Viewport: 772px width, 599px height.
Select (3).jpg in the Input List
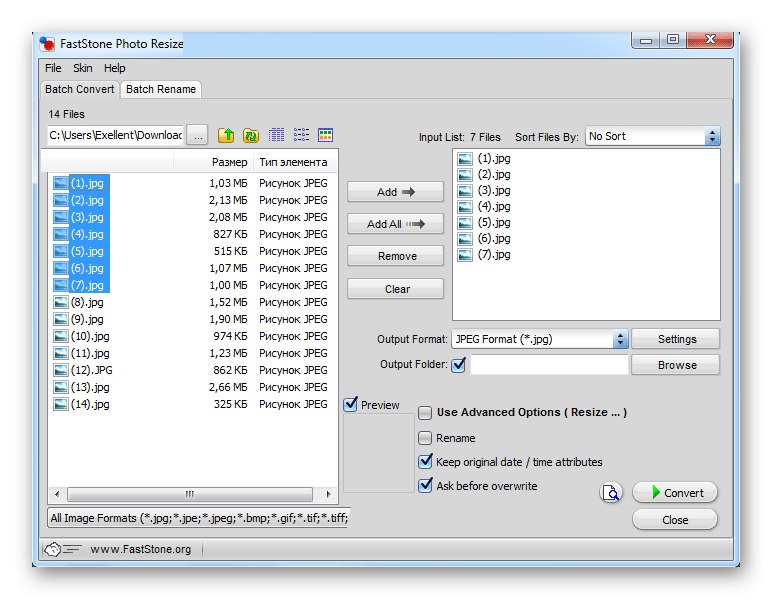coord(494,190)
